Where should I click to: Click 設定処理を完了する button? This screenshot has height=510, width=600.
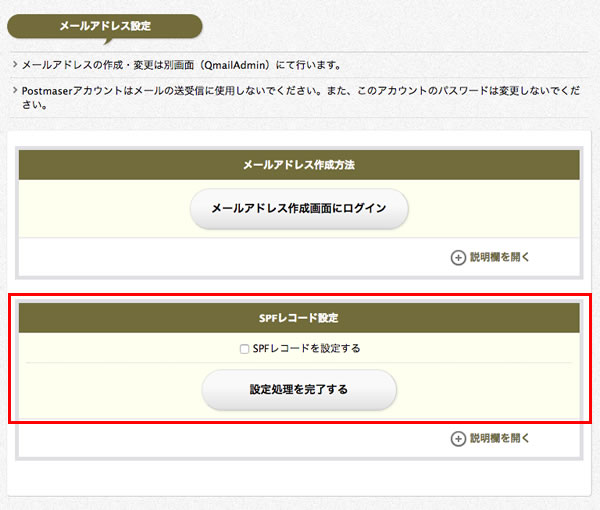click(299, 390)
